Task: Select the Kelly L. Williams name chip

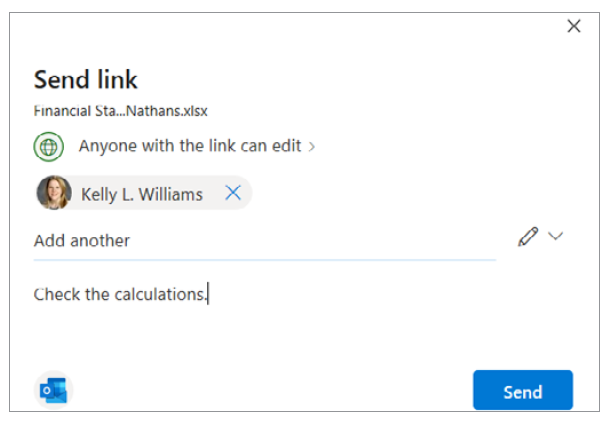Action: click(x=142, y=194)
